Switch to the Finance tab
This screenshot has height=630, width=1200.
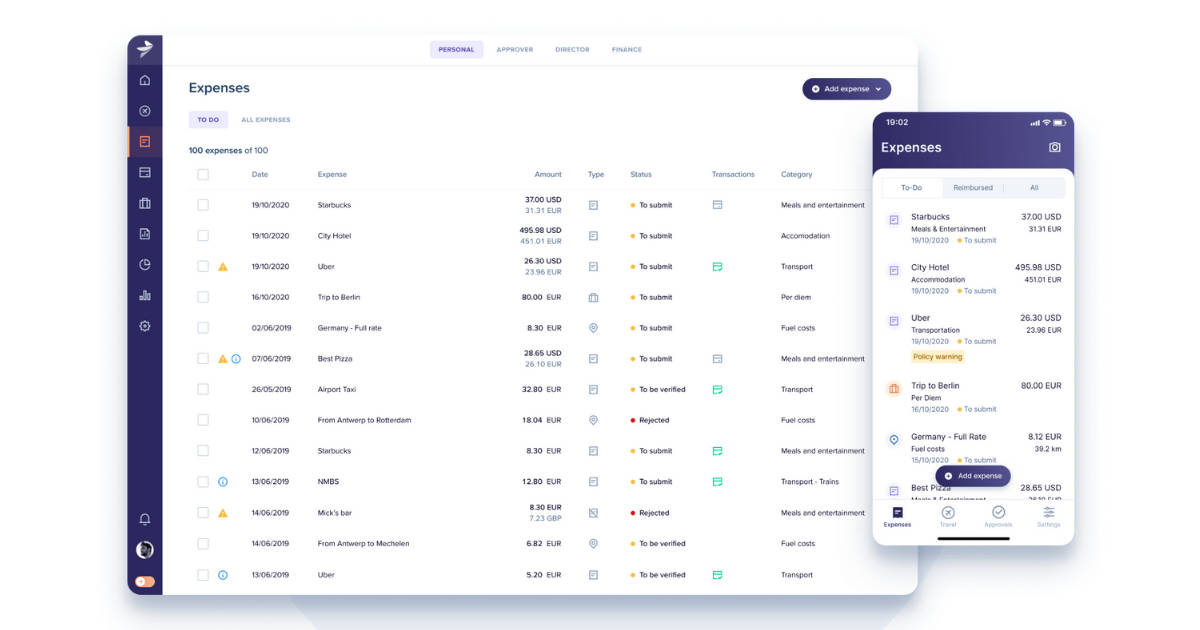point(627,49)
